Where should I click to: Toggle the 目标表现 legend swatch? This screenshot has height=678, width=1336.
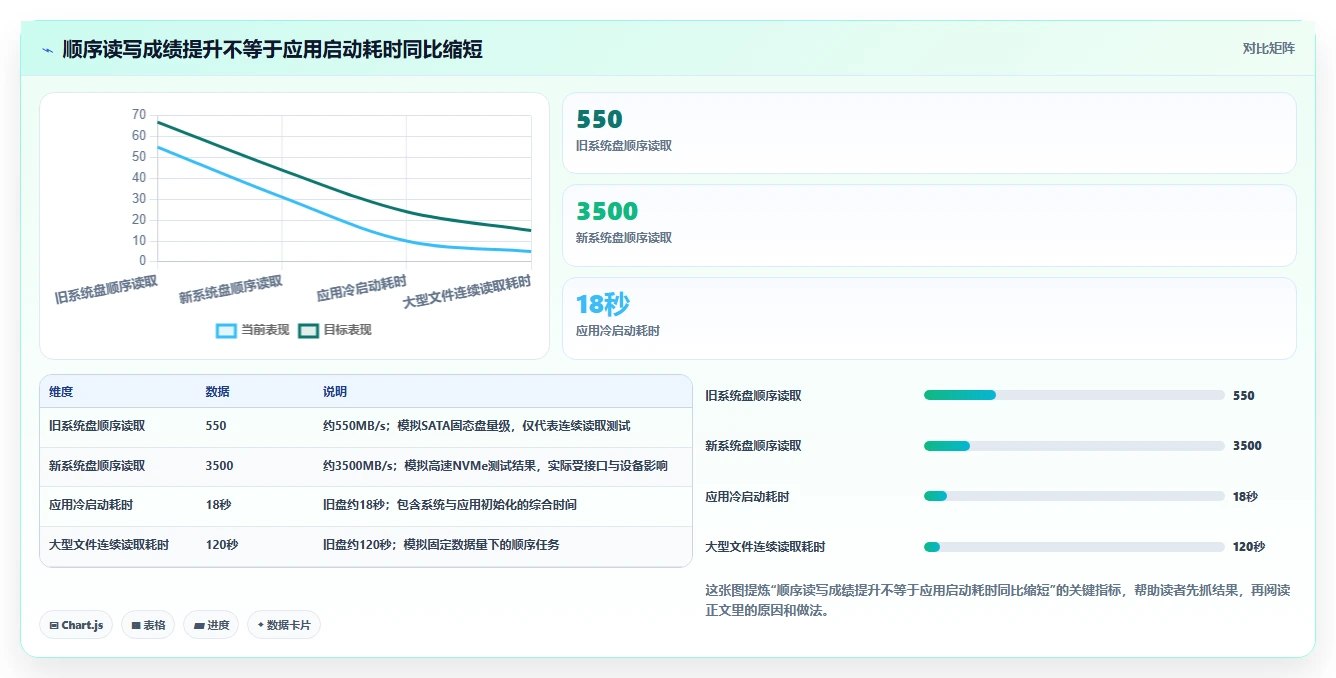point(308,330)
